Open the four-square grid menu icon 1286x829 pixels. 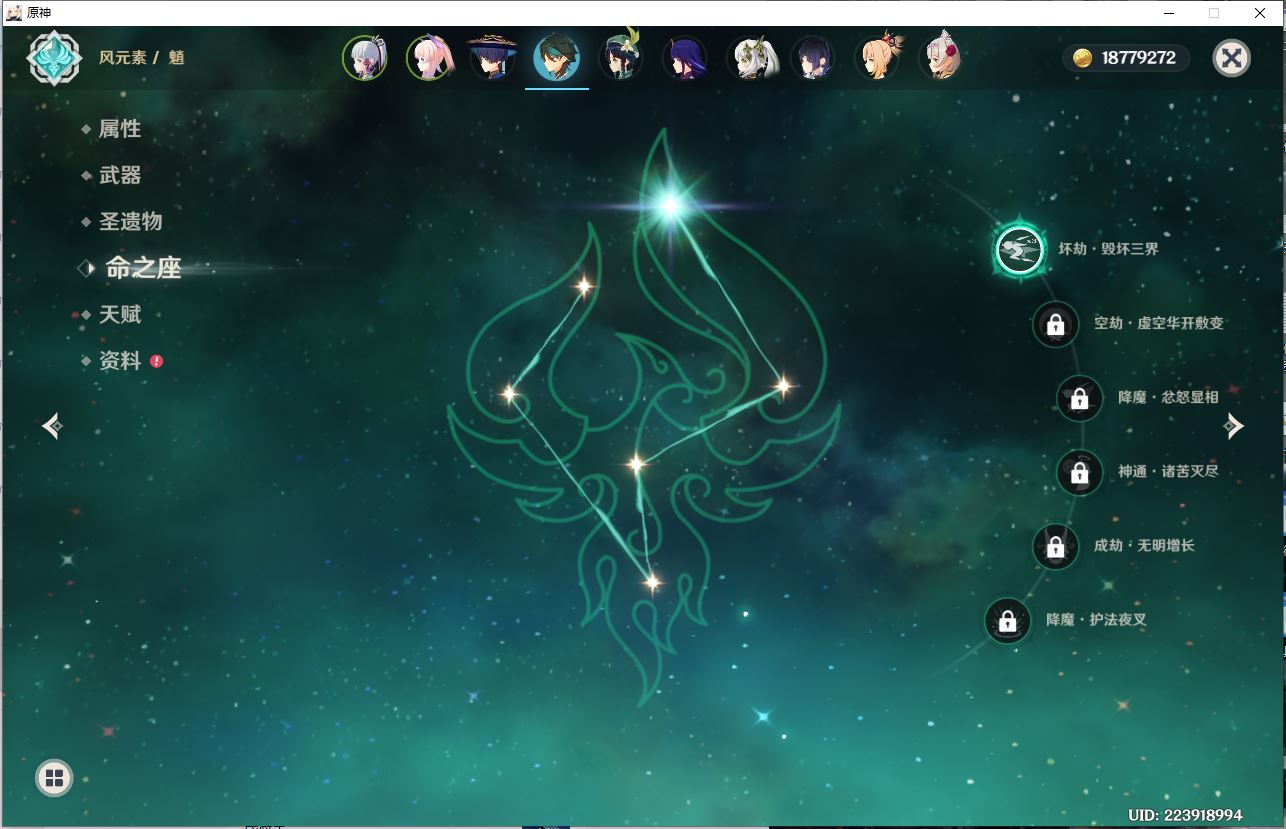pyautogui.click(x=54, y=778)
